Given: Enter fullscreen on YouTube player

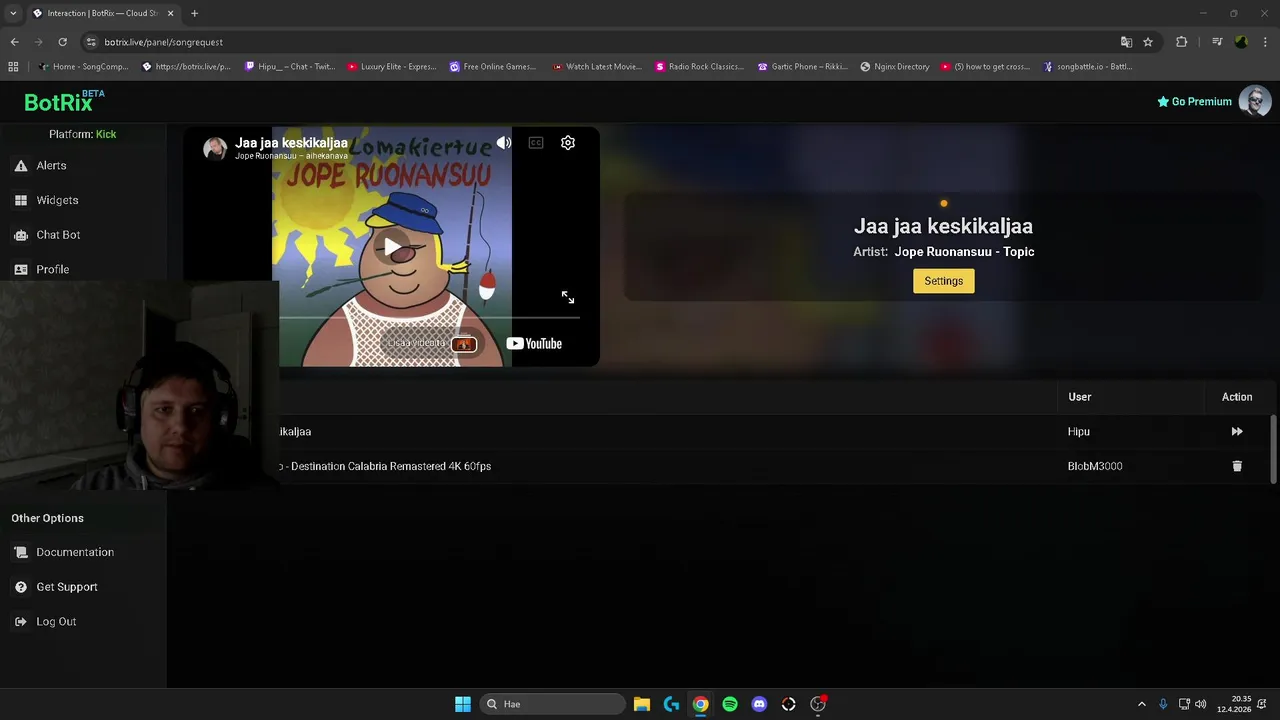Looking at the screenshot, I should [x=568, y=298].
